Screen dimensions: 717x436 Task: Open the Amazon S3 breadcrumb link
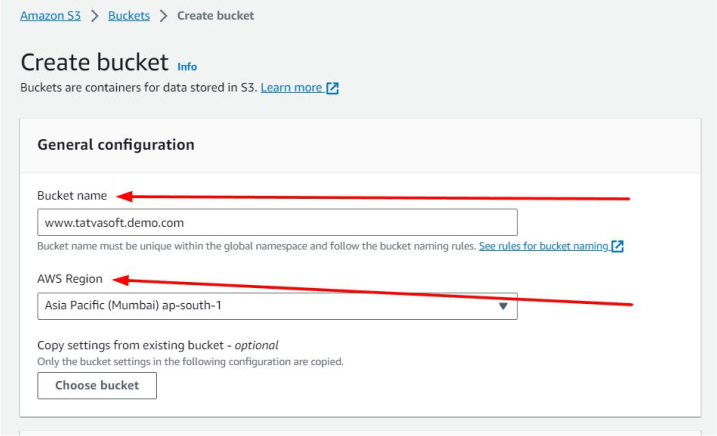click(x=52, y=16)
